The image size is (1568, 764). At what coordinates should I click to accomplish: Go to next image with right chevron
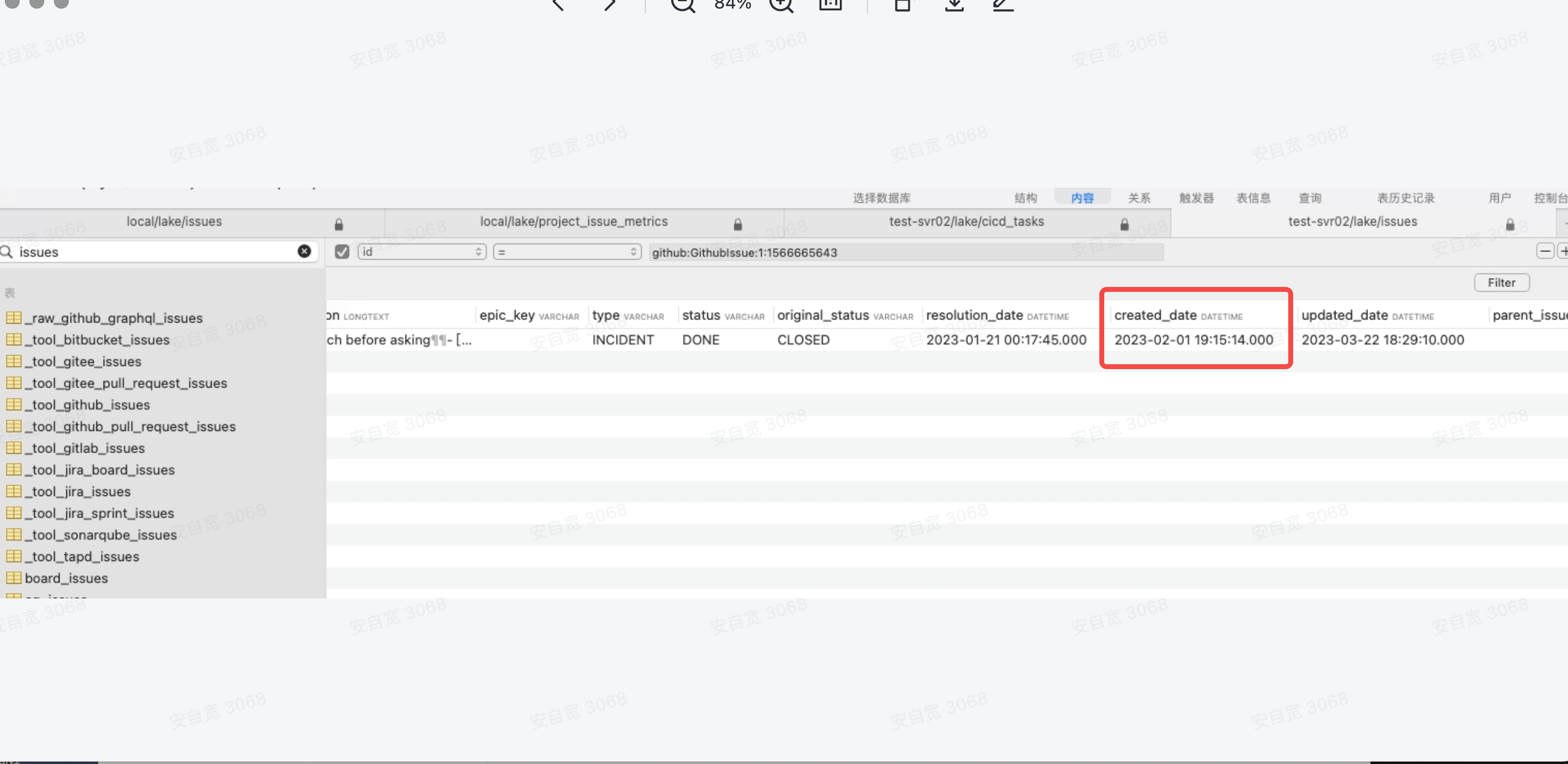[609, 5]
